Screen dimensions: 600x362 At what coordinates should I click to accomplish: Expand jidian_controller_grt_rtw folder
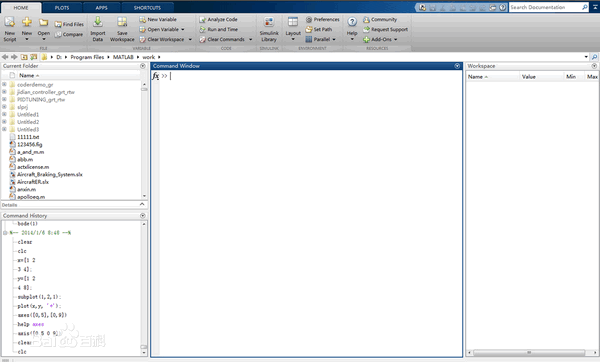tap(4, 92)
